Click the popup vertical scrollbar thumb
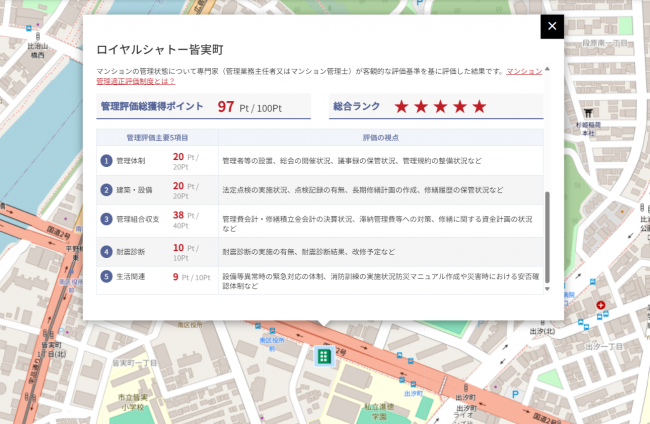 point(547,240)
